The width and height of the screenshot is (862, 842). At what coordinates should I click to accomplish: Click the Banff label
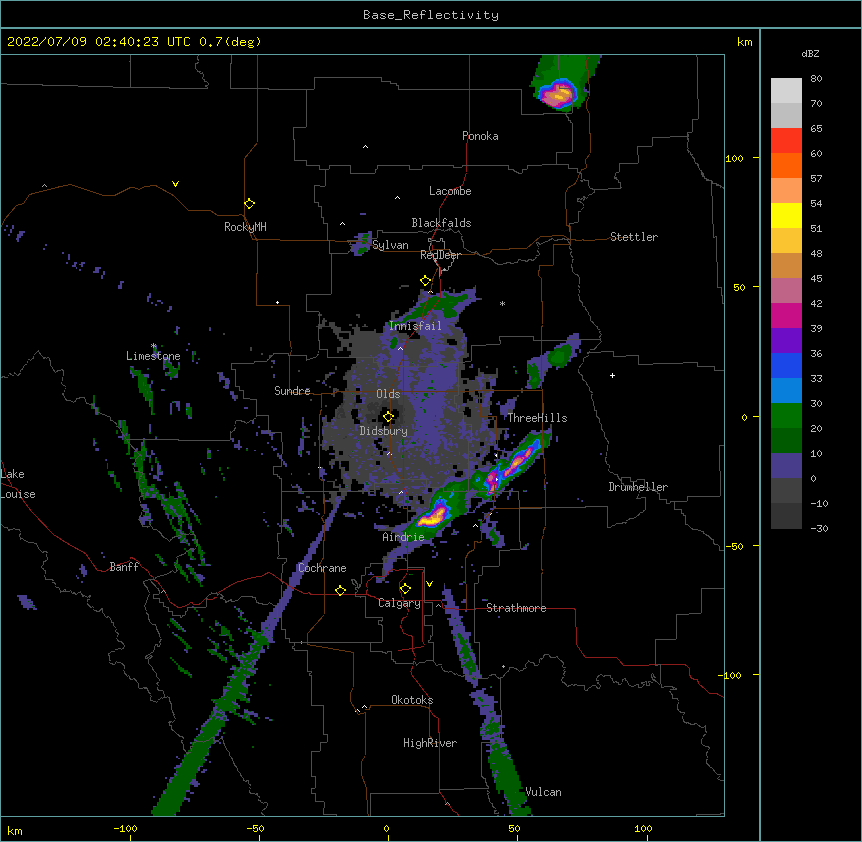tap(124, 567)
